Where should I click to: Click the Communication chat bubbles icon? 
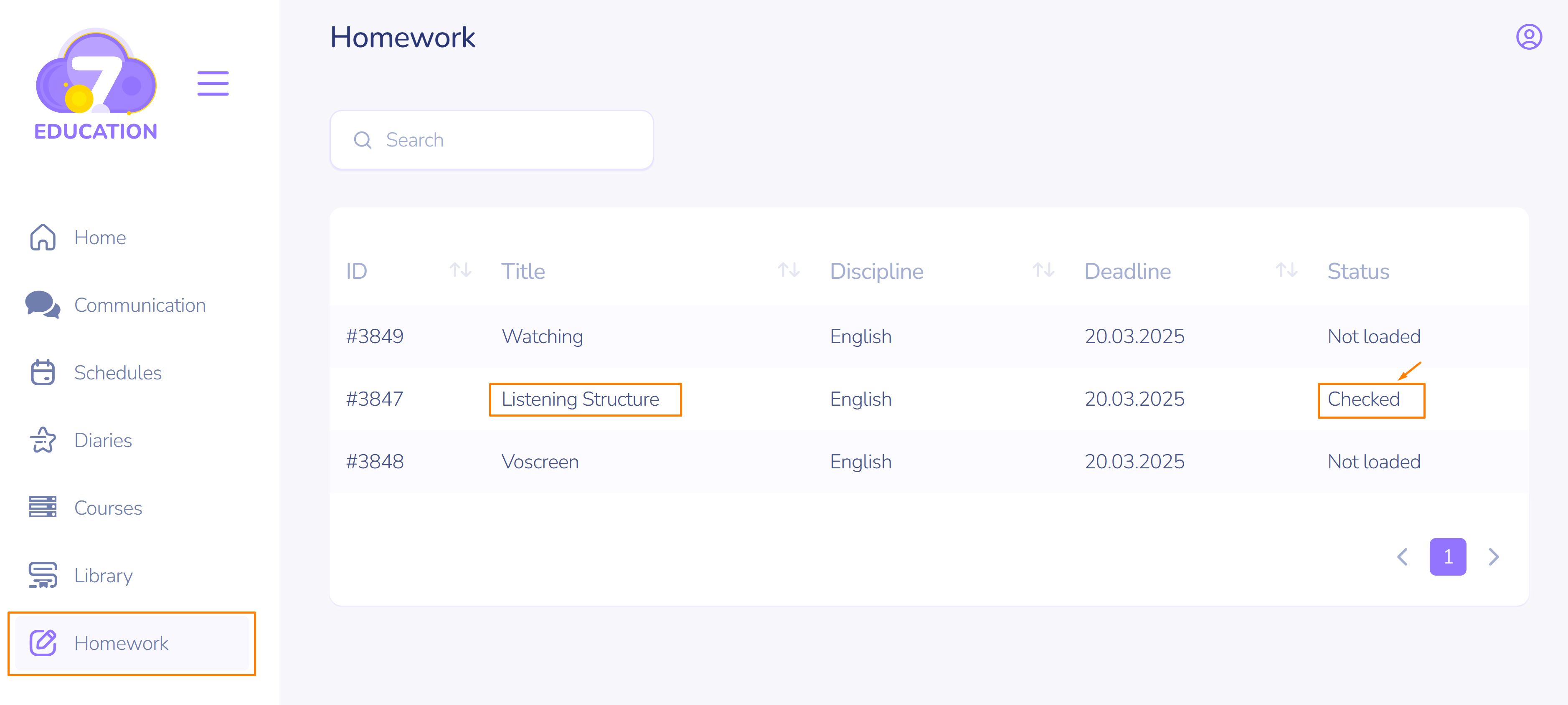[x=43, y=305]
